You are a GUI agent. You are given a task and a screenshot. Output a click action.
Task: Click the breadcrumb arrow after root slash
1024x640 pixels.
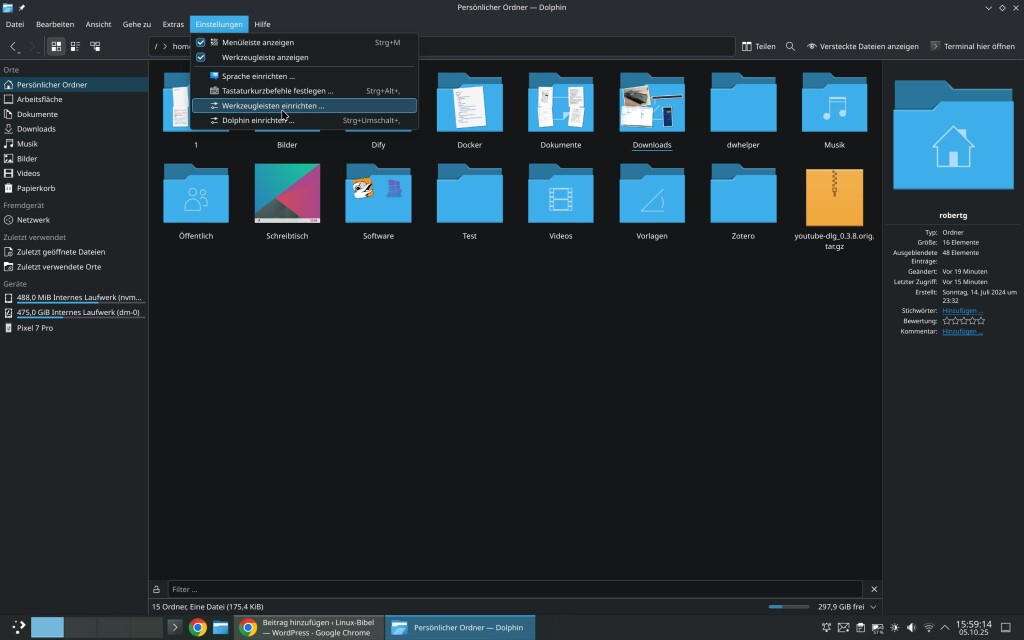point(166,46)
